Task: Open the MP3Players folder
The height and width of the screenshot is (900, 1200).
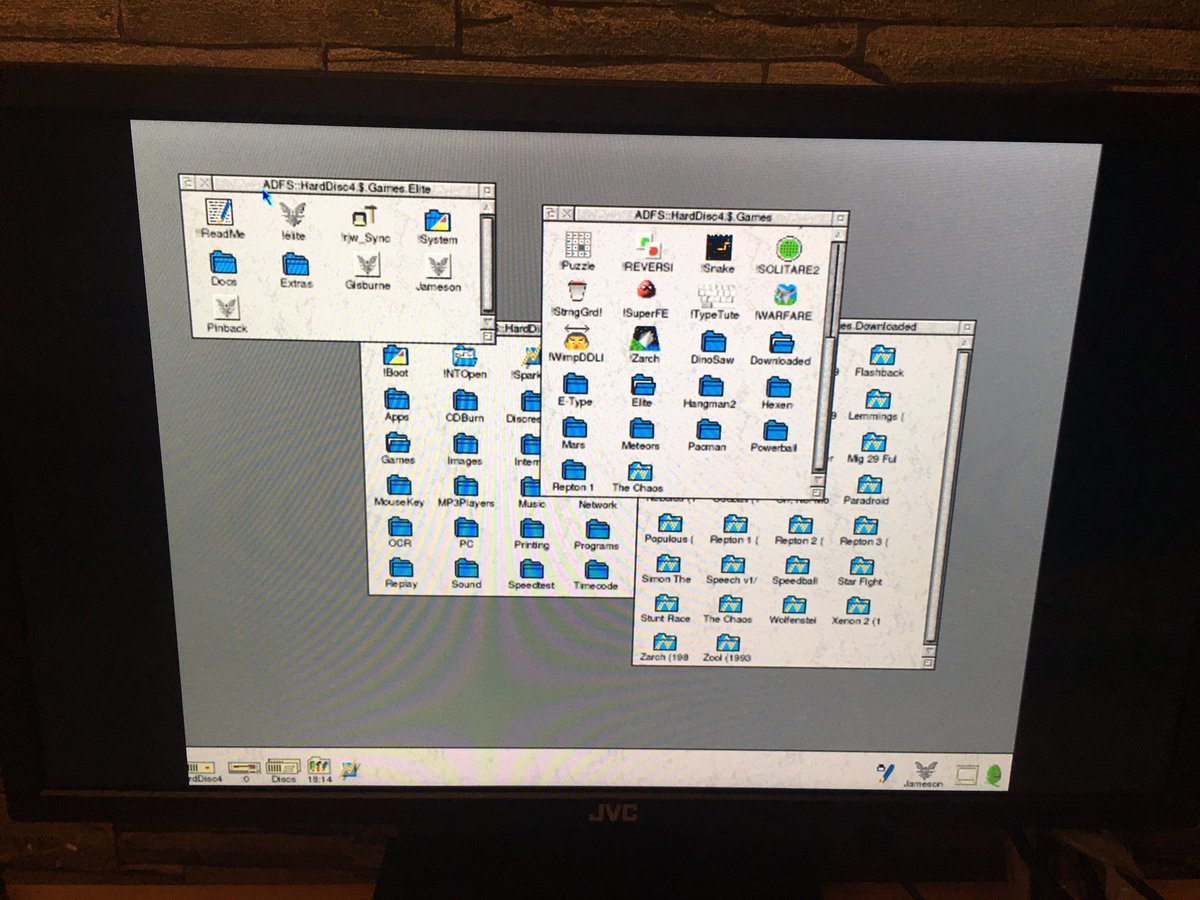Action: click(x=466, y=486)
